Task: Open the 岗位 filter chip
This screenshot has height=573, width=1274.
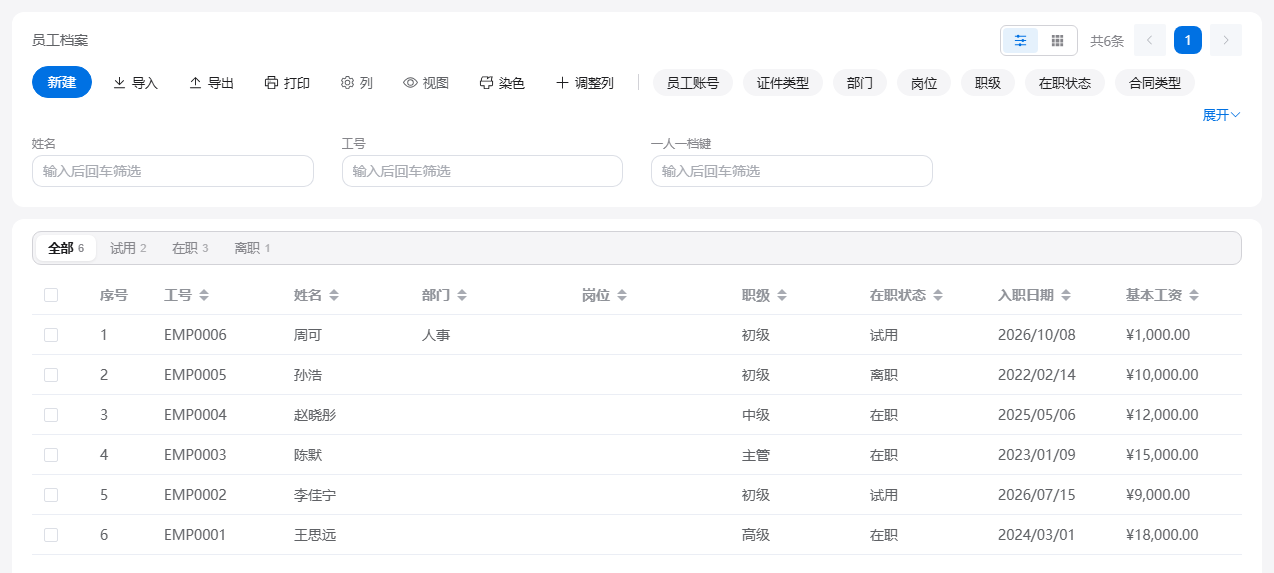Action: point(924,83)
